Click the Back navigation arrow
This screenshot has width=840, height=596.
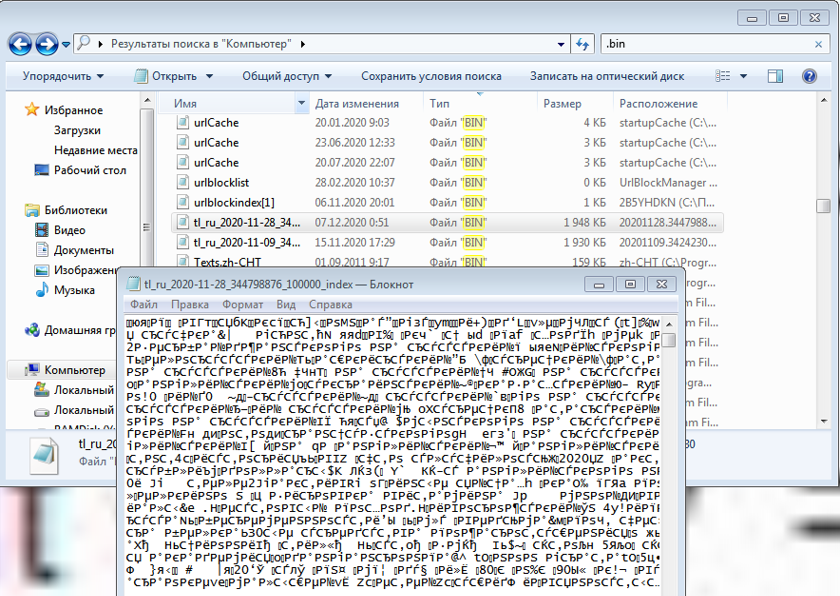(20, 44)
